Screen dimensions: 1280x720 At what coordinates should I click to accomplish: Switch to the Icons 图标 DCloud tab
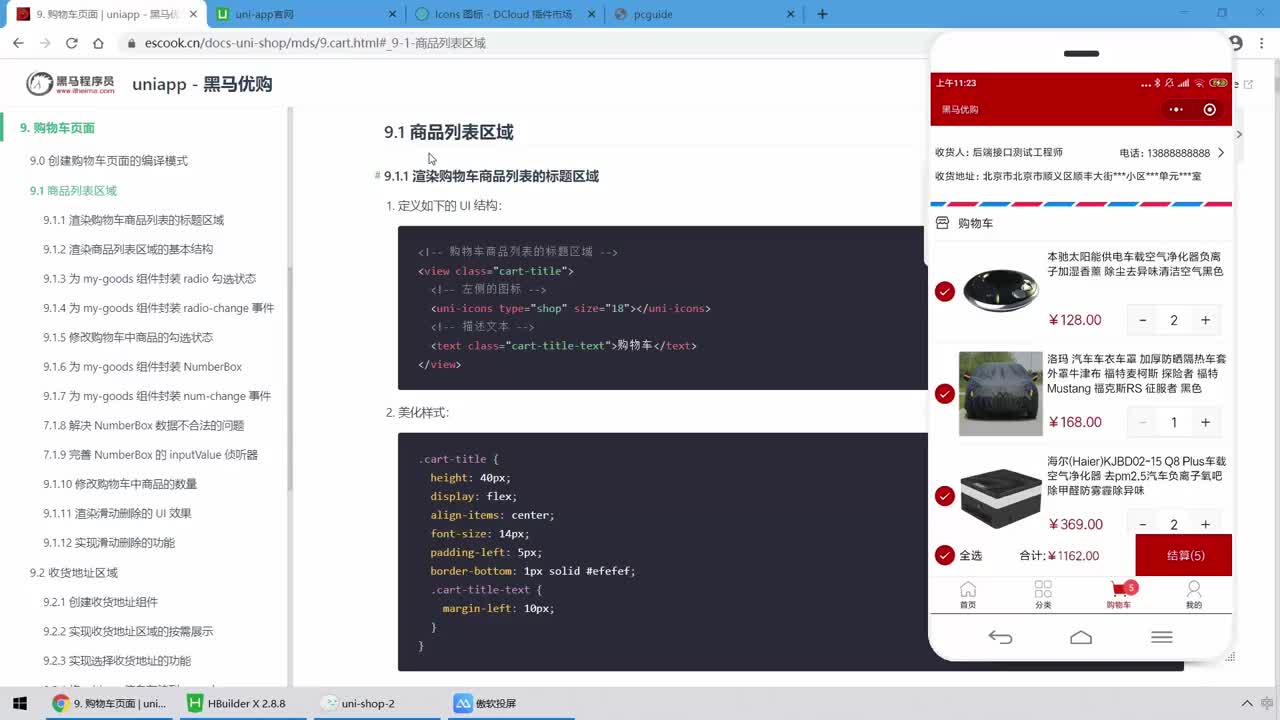pos(506,14)
